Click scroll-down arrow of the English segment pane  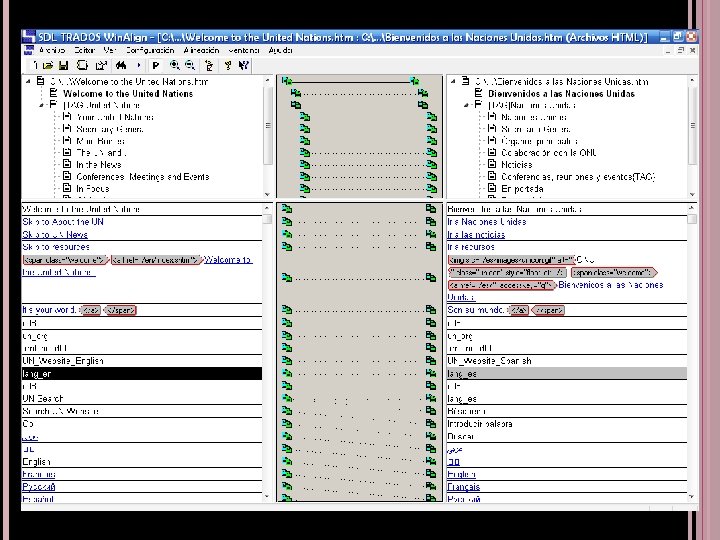(x=267, y=496)
